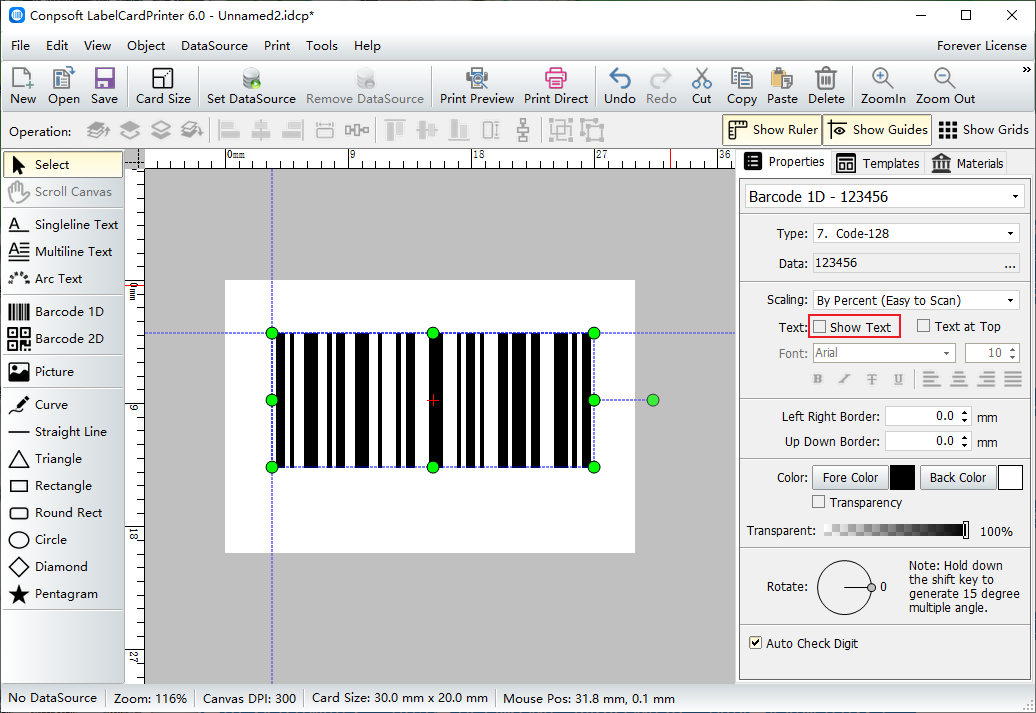Open the DataSource menu

tap(214, 46)
